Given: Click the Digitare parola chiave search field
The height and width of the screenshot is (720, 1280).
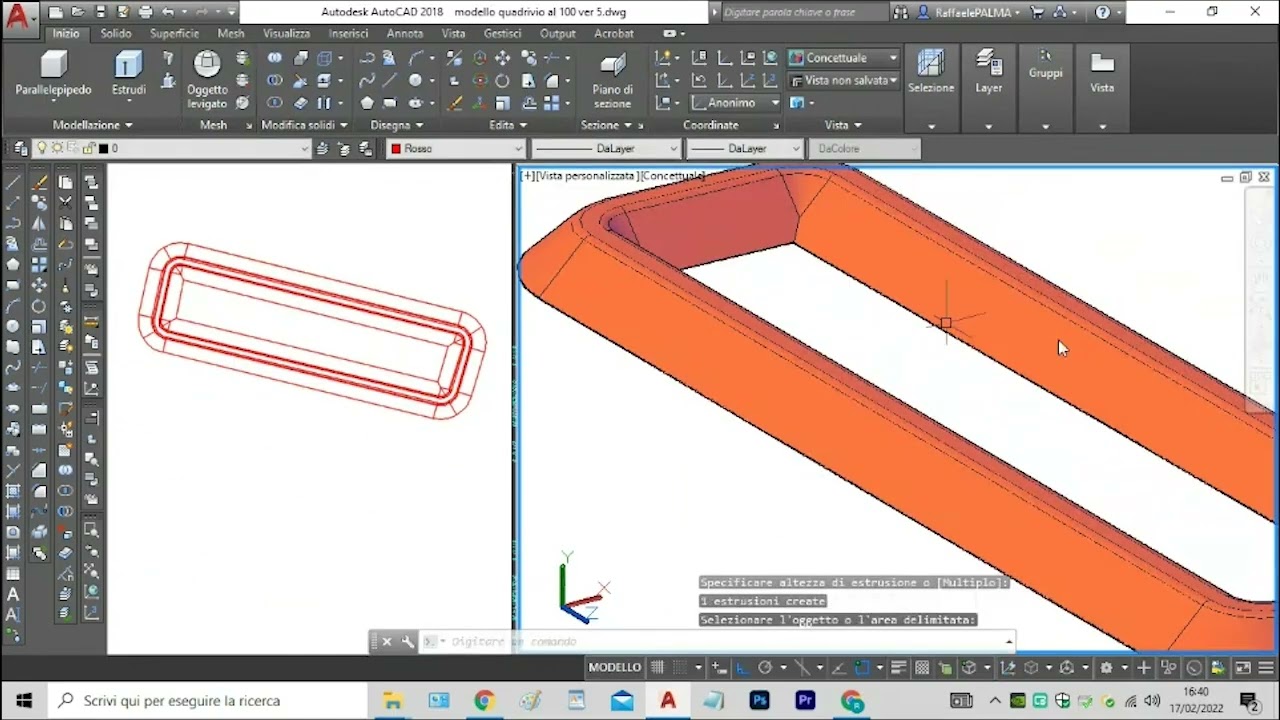Looking at the screenshot, I should click(803, 12).
